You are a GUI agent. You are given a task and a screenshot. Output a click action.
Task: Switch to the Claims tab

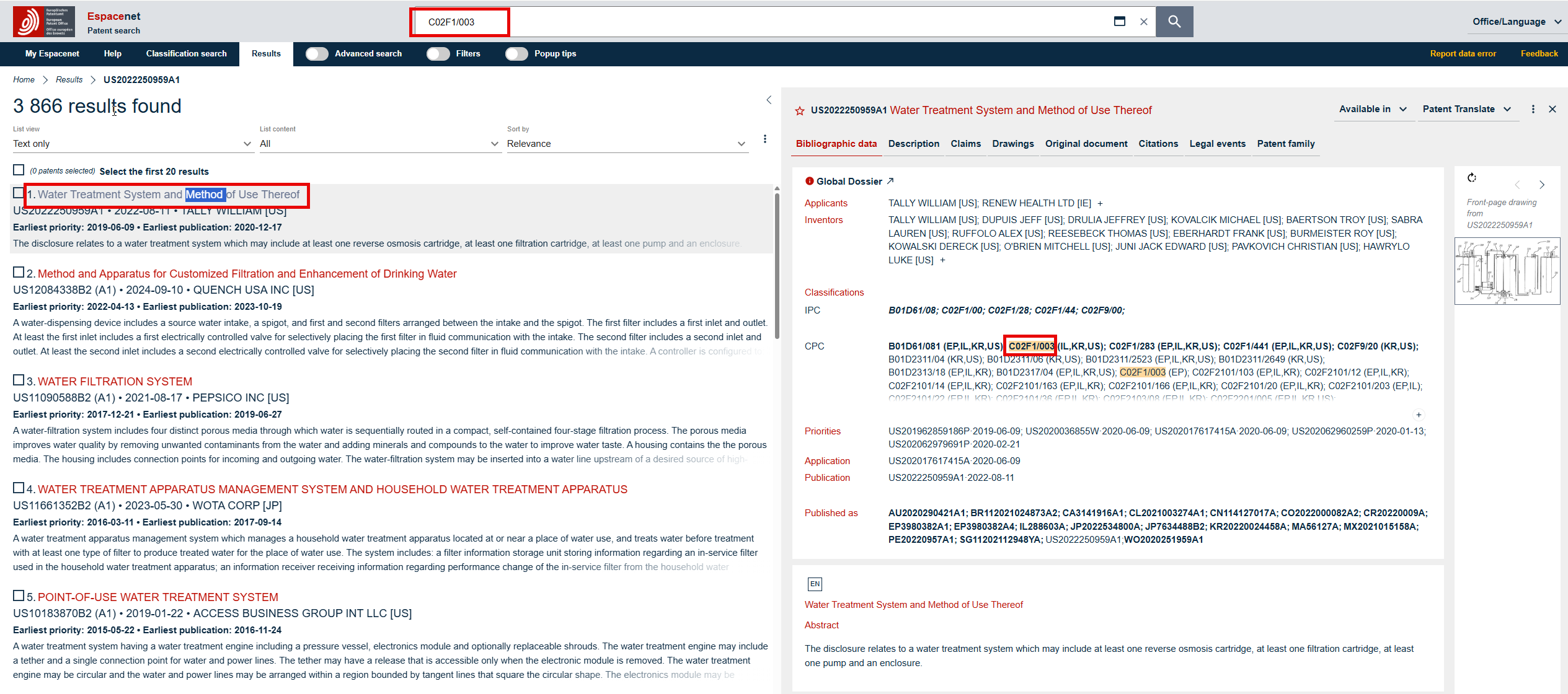pyautogui.click(x=965, y=144)
